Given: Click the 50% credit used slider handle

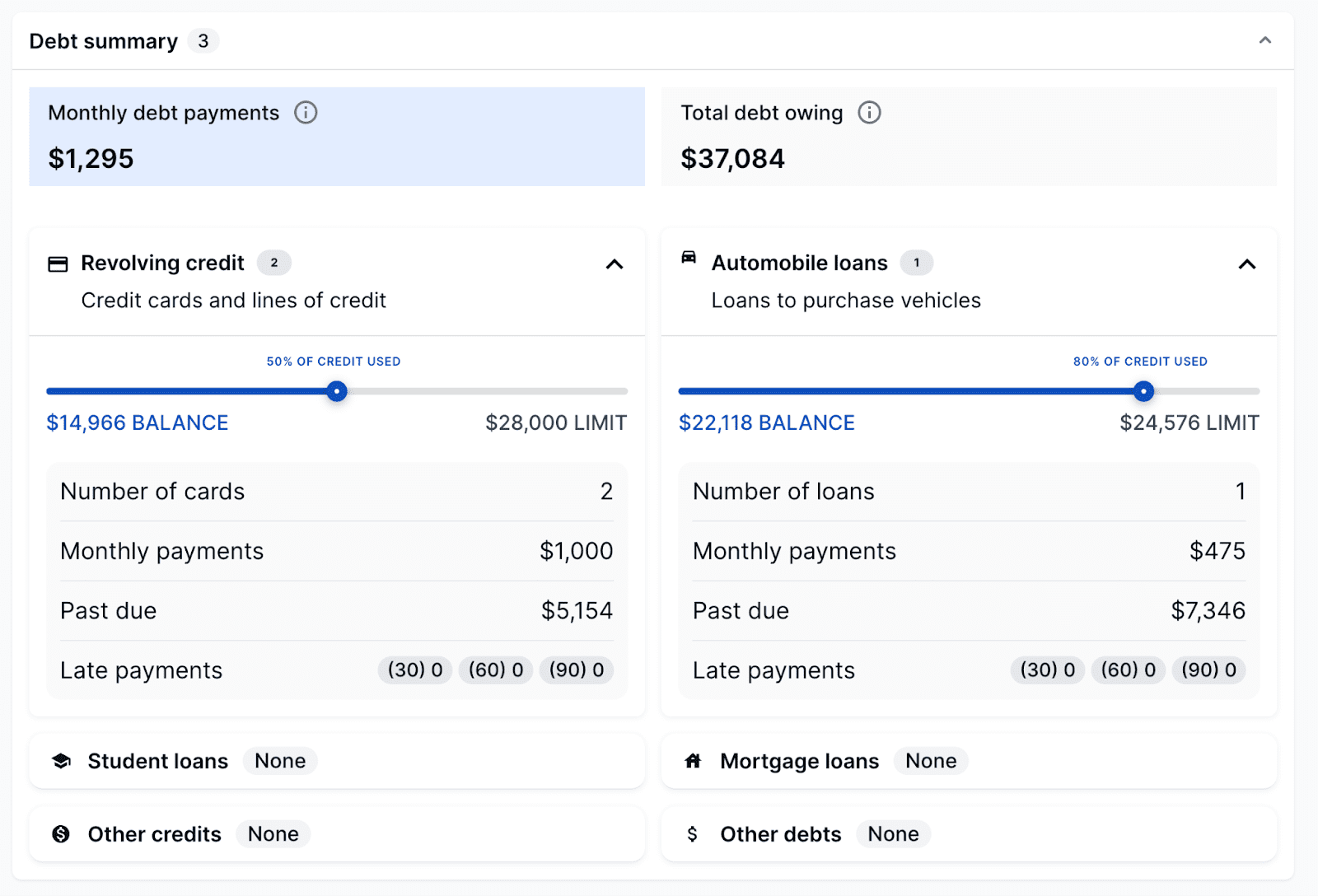Looking at the screenshot, I should coord(337,391).
